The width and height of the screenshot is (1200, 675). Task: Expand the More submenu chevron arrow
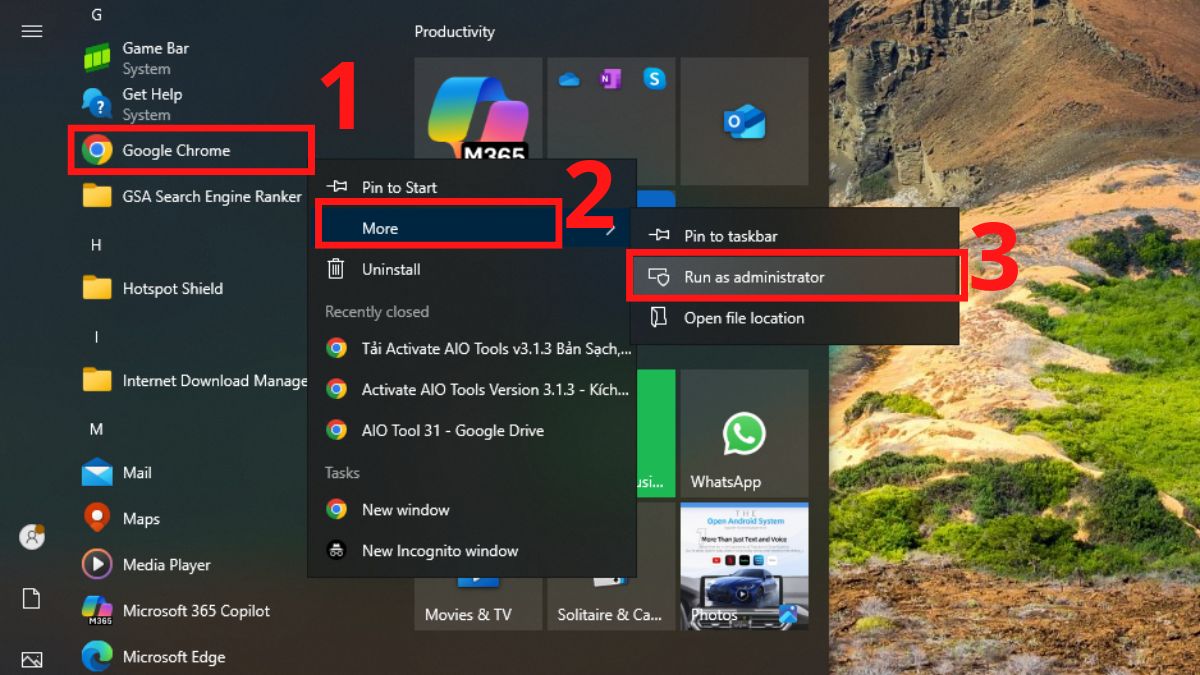[611, 229]
